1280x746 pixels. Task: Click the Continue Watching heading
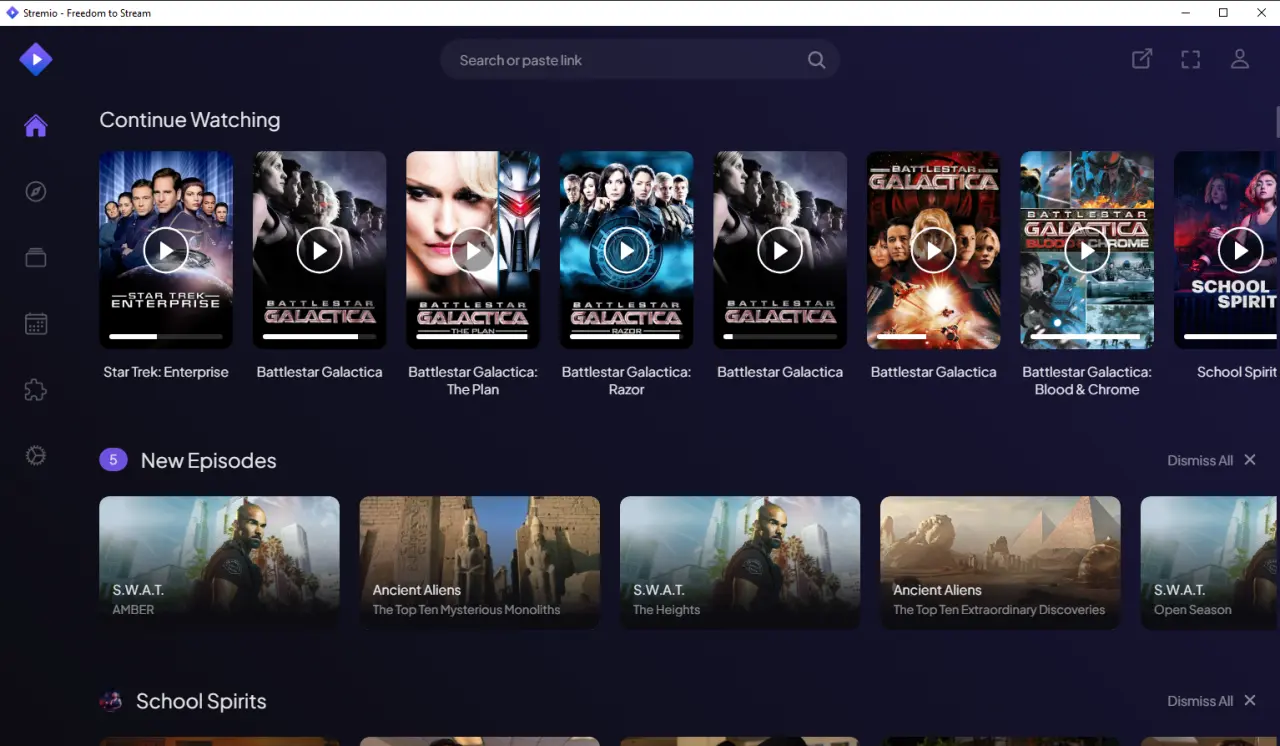point(190,120)
